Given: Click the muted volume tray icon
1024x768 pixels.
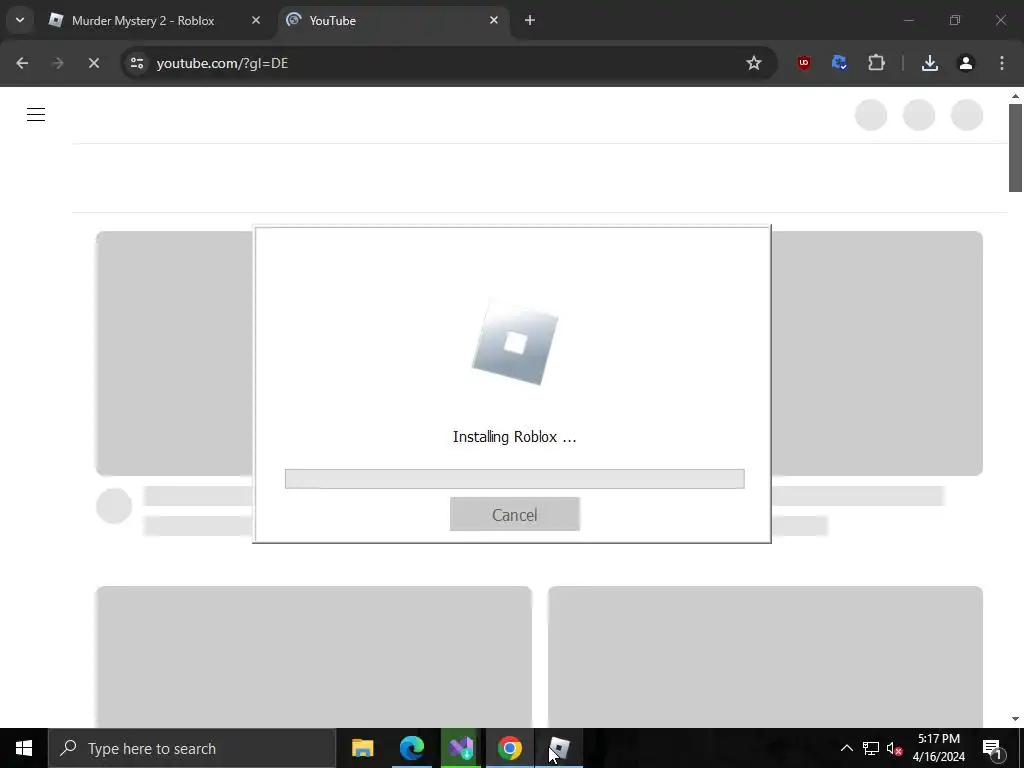Looking at the screenshot, I should [894, 748].
